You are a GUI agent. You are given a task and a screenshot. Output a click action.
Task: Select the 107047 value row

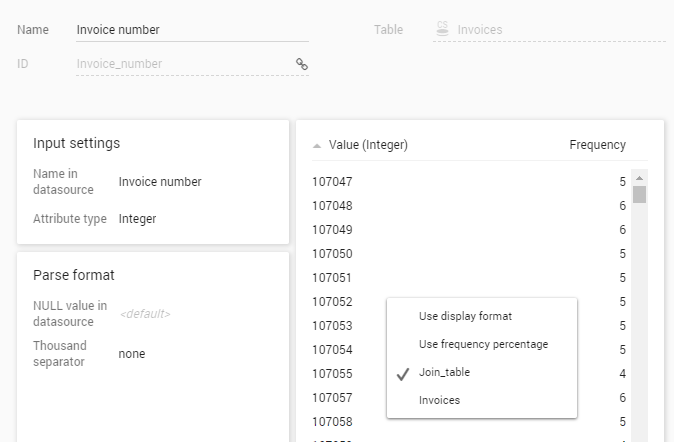tap(332, 182)
